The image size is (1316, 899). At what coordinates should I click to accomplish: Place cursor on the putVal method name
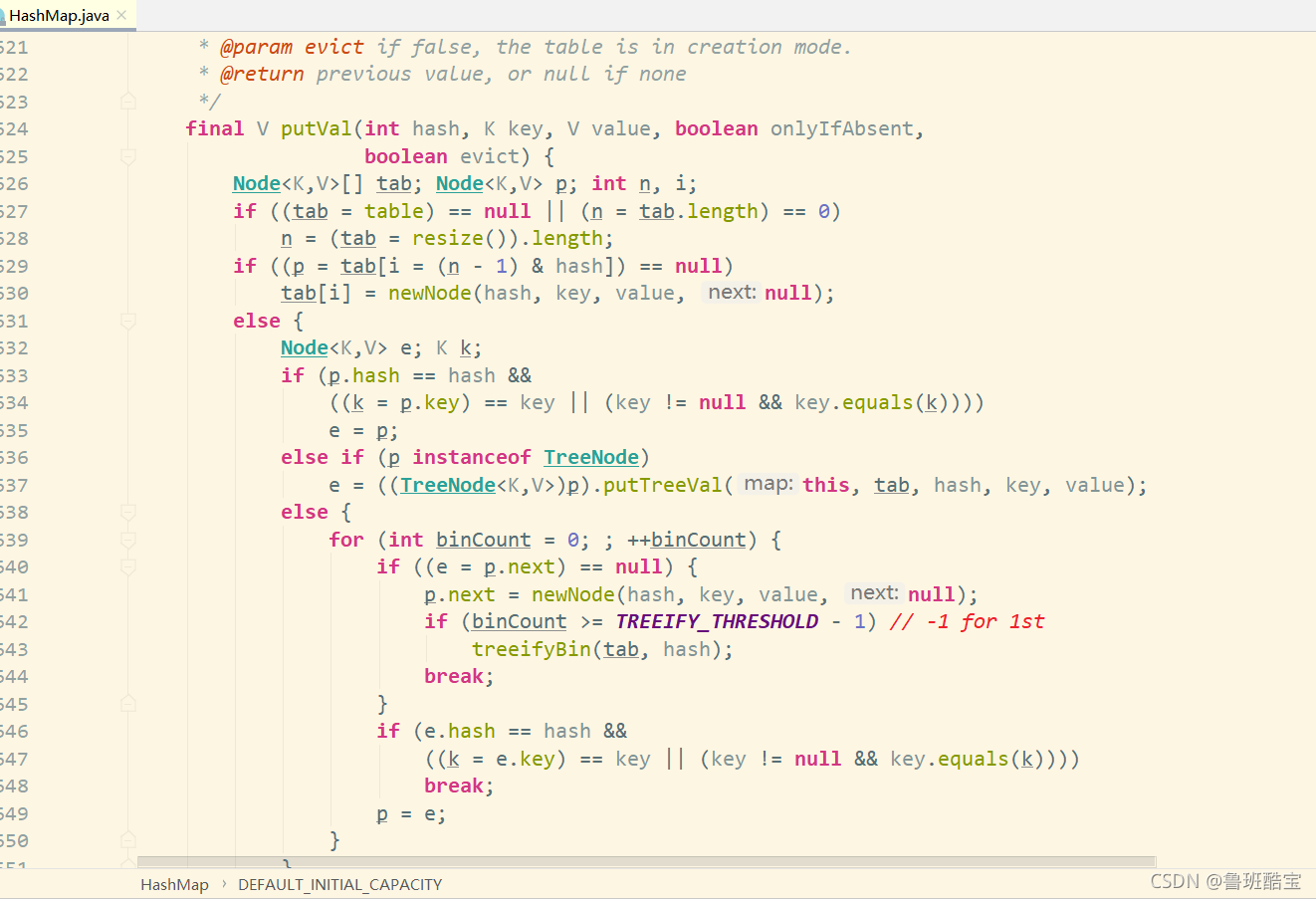pyautogui.click(x=316, y=128)
